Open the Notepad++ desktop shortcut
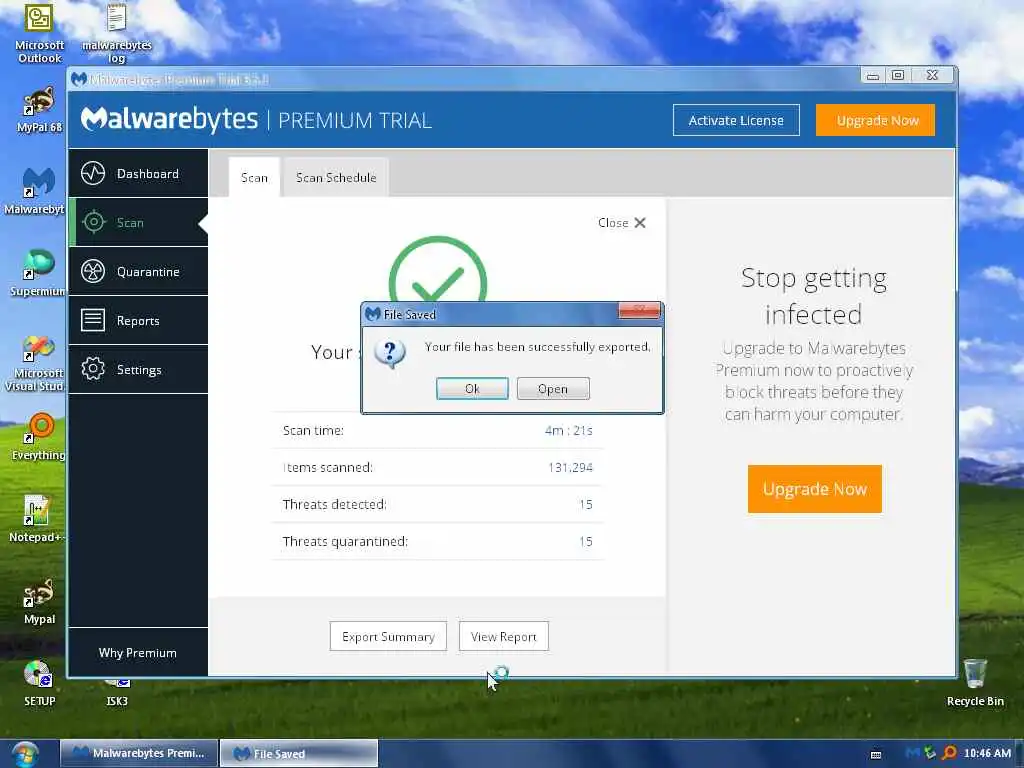The image size is (1024, 768). [x=37, y=519]
